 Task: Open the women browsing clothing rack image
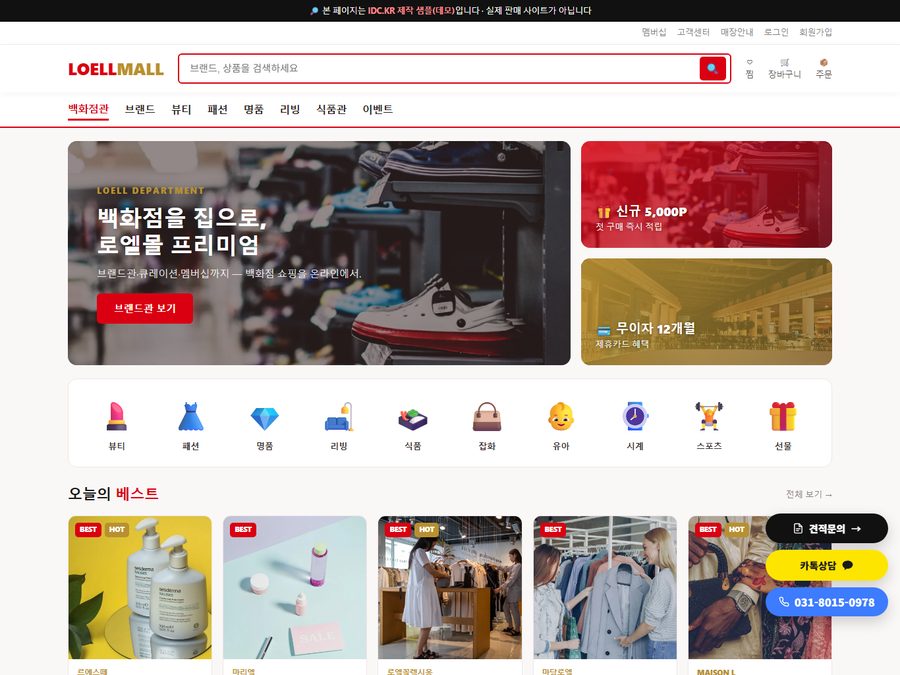[605, 587]
